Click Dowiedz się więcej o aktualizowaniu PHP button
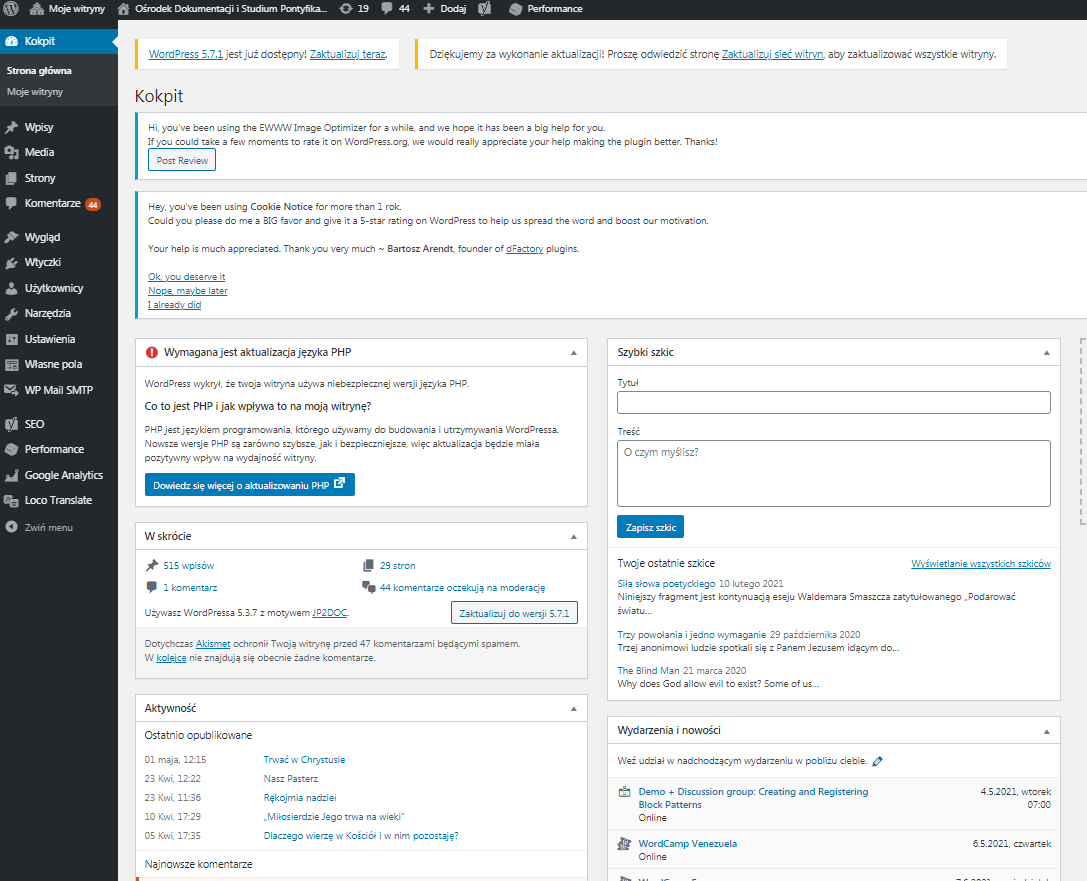Viewport: 1087px width, 881px height. tap(250, 485)
